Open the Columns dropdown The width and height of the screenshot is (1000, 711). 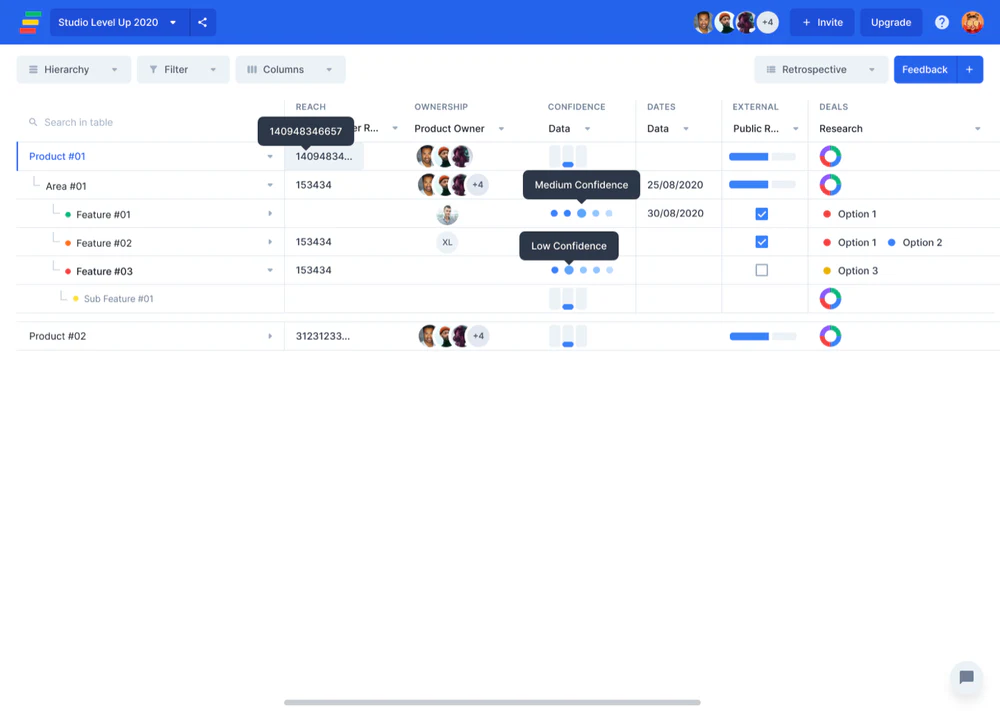290,70
